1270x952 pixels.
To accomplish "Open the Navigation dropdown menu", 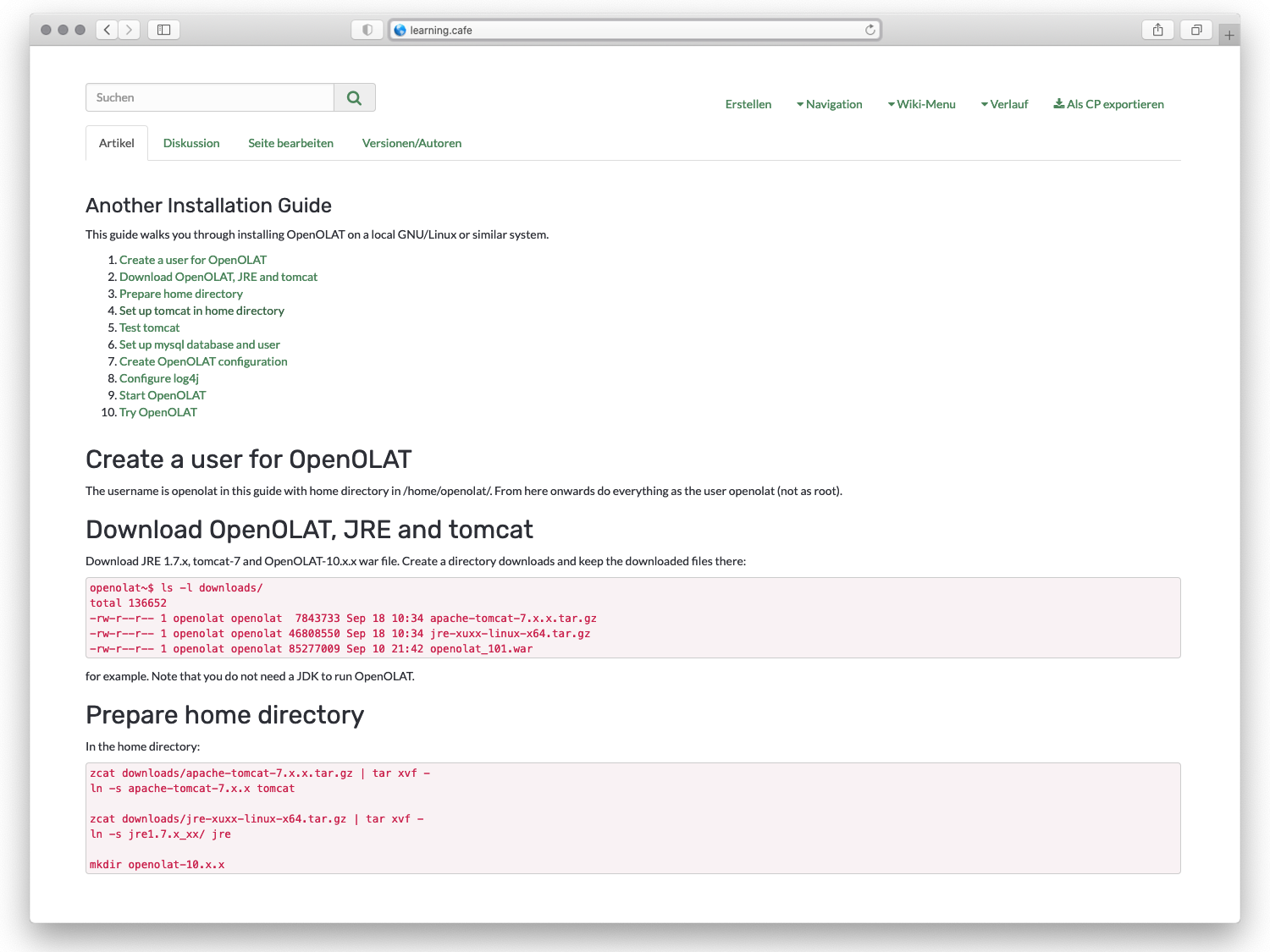I will click(830, 104).
